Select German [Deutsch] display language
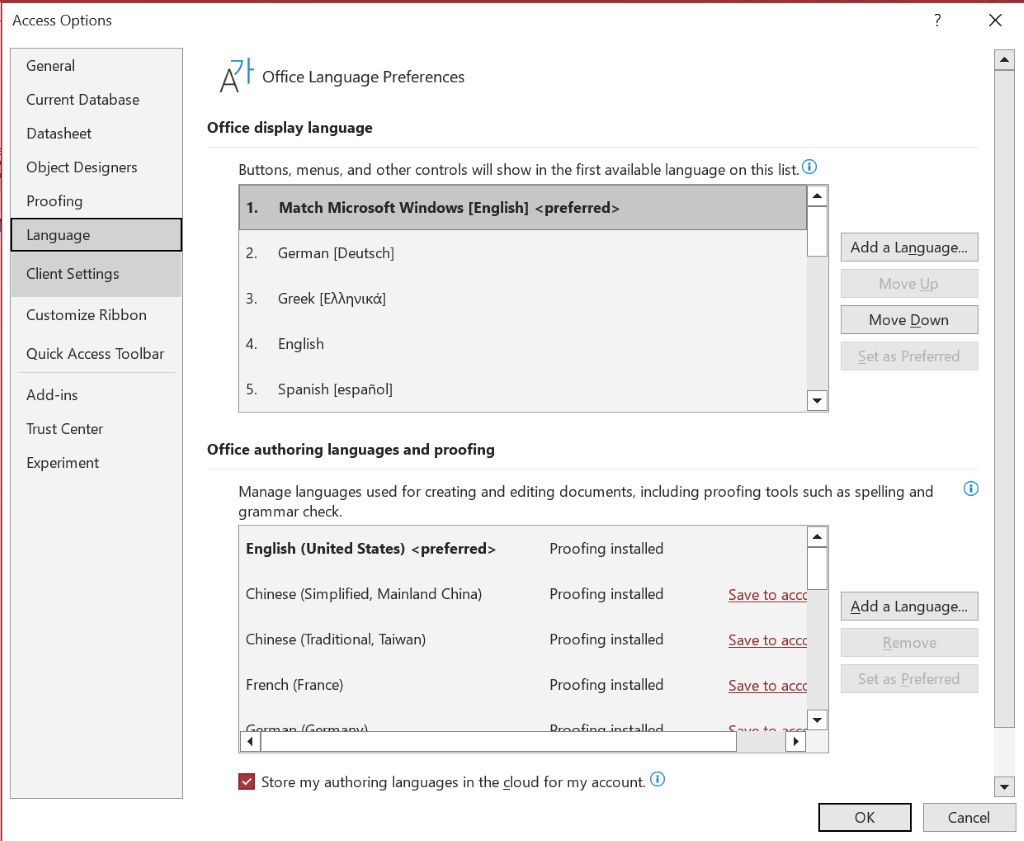The height and width of the screenshot is (841, 1024). [x=523, y=253]
